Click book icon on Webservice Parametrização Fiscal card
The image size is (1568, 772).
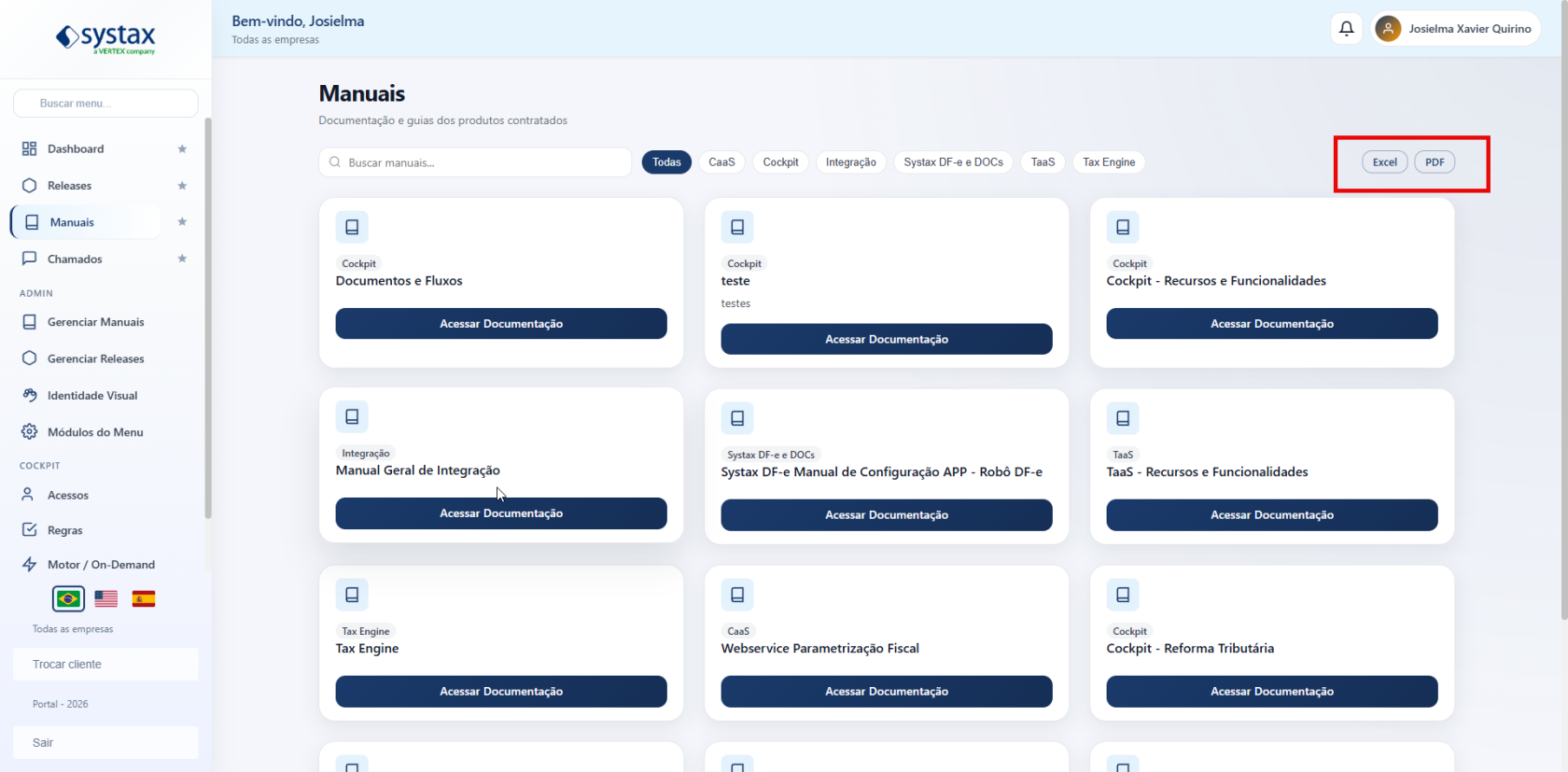tap(737, 595)
